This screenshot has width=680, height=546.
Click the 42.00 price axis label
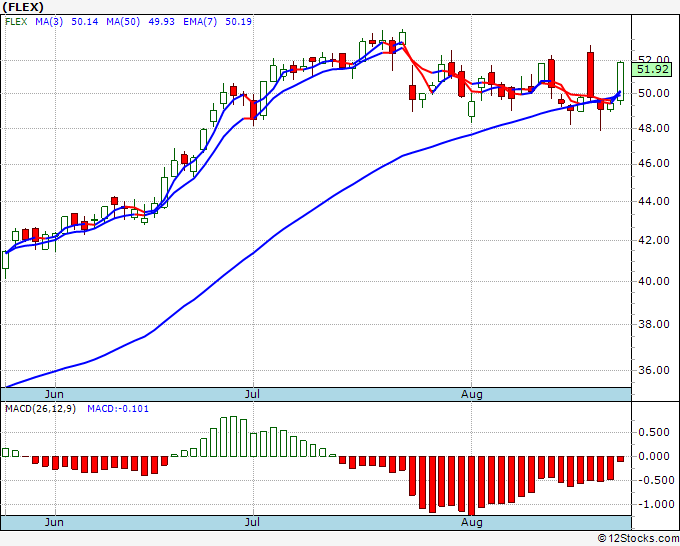click(654, 240)
